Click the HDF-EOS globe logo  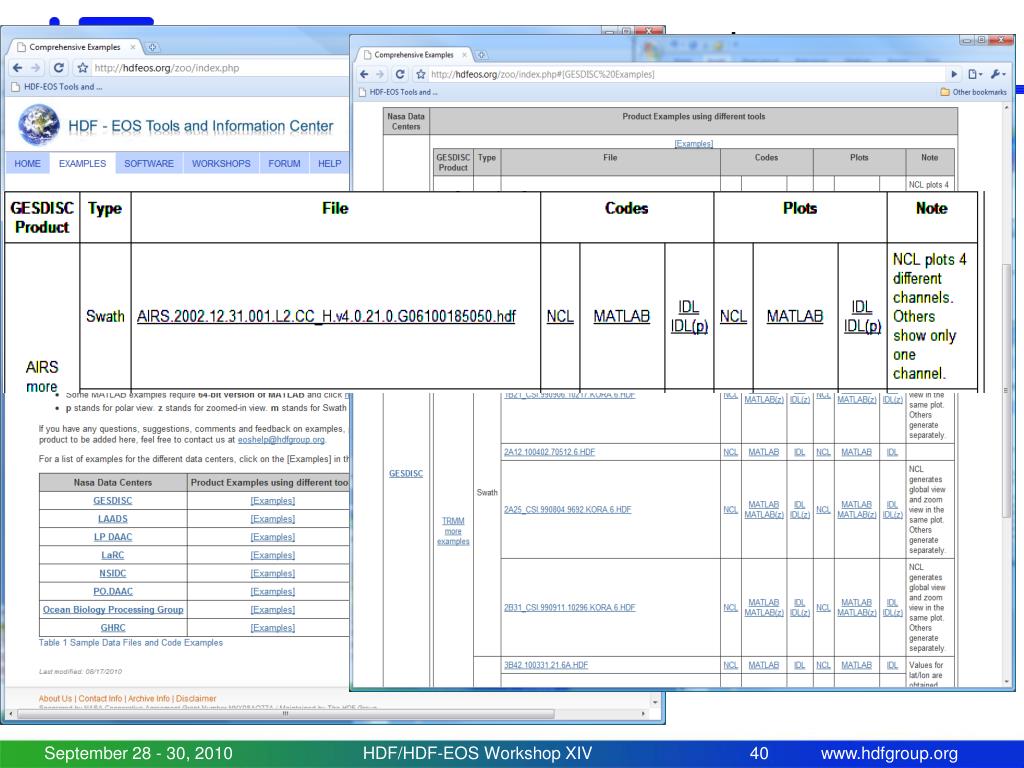[39, 125]
